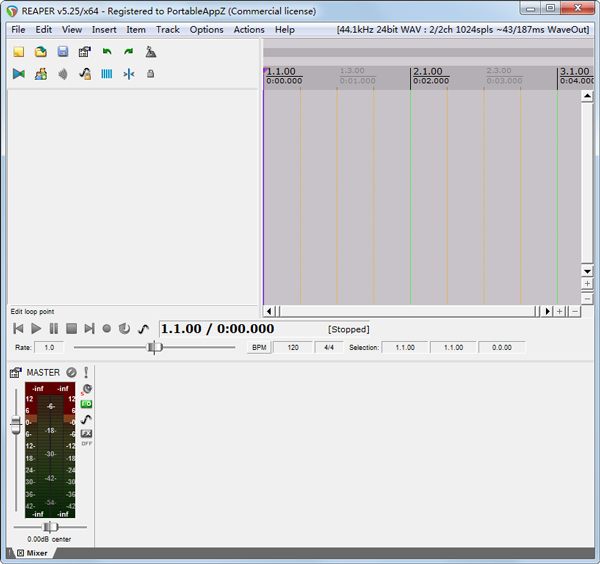The image size is (600, 564).
Task: Toggle master mono/stereo circle button
Action: pos(71,373)
